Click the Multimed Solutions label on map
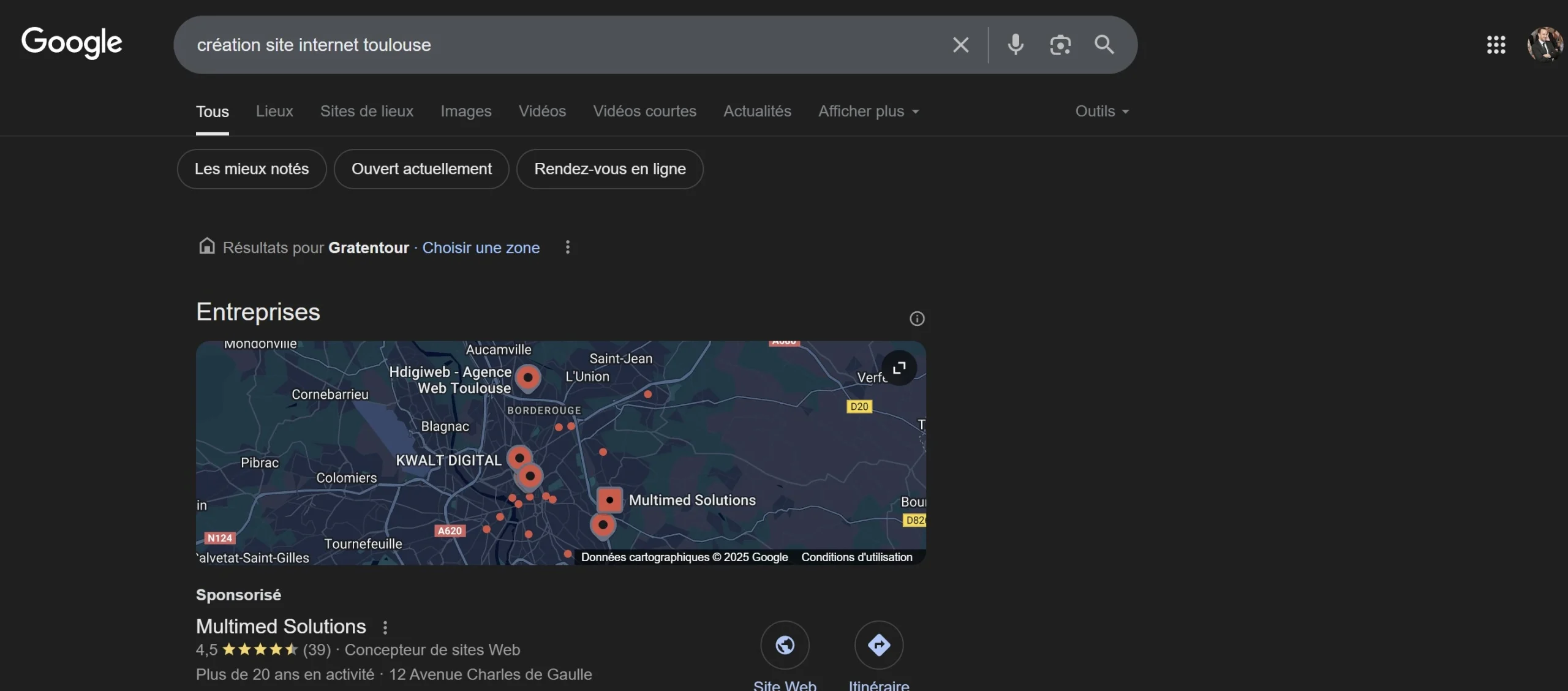 (x=692, y=500)
